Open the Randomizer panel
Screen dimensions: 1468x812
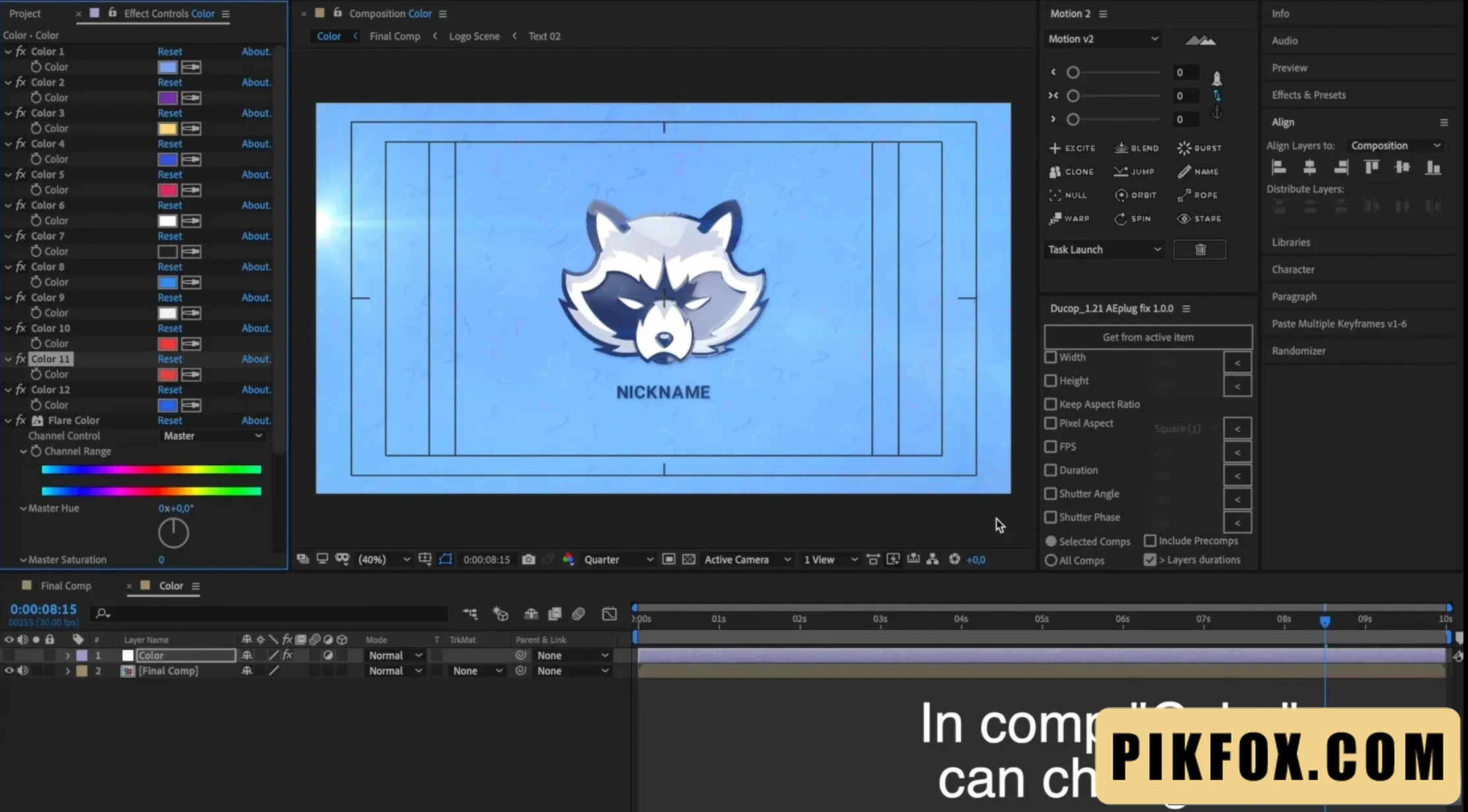click(1299, 351)
